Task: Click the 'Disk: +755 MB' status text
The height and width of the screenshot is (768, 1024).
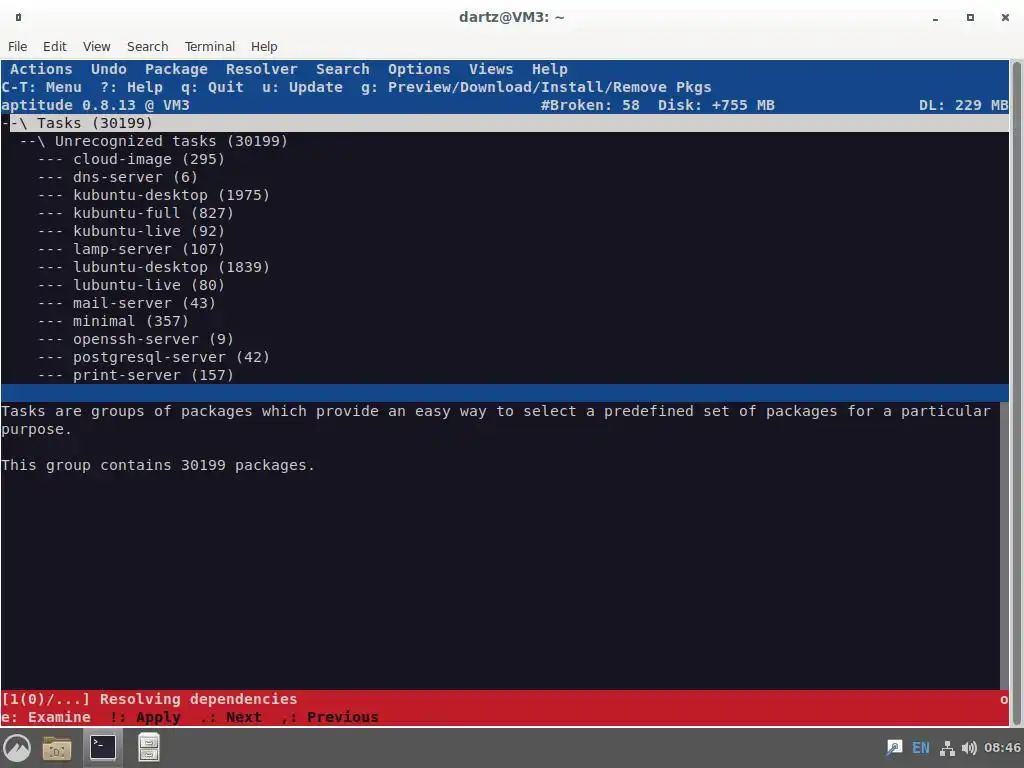Action: click(716, 105)
